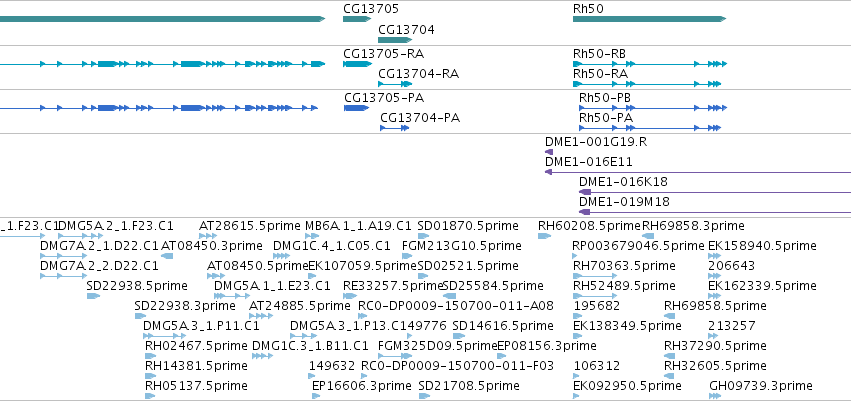Click the RC0-DP0009-150700-011-F03 label

[x=458, y=366]
